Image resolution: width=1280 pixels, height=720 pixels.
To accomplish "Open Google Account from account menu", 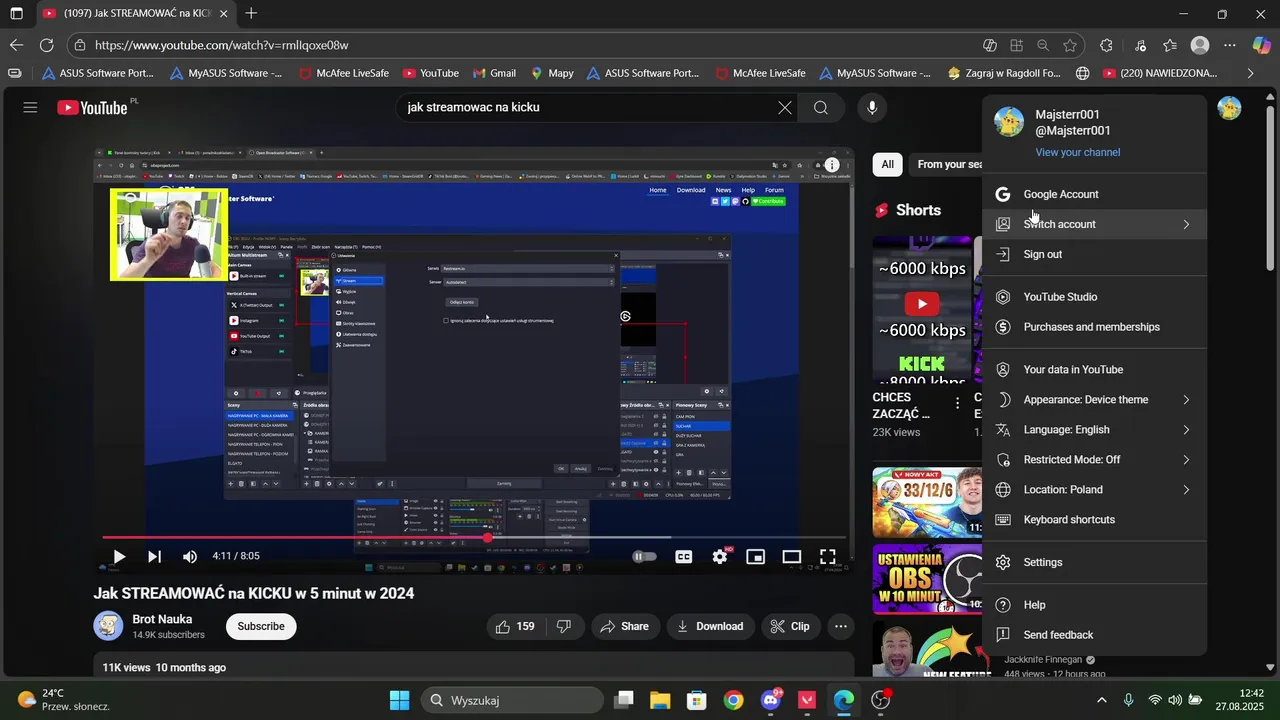I will coord(1094,194).
